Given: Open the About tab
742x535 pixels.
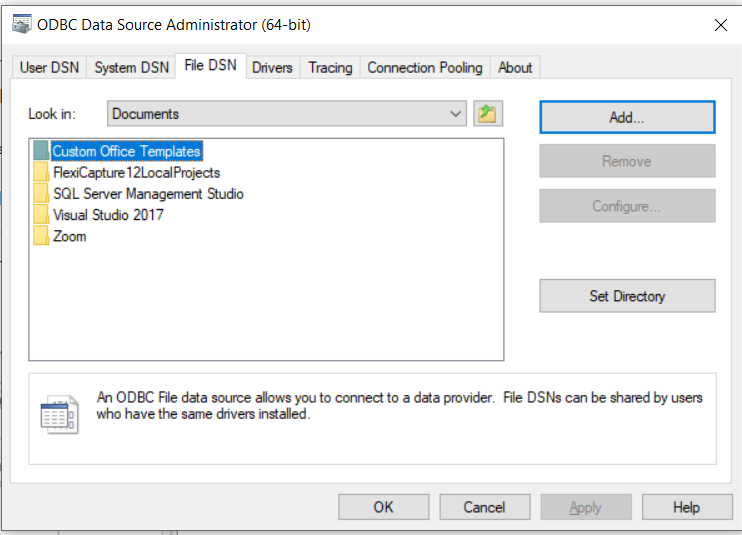Looking at the screenshot, I should pos(515,68).
